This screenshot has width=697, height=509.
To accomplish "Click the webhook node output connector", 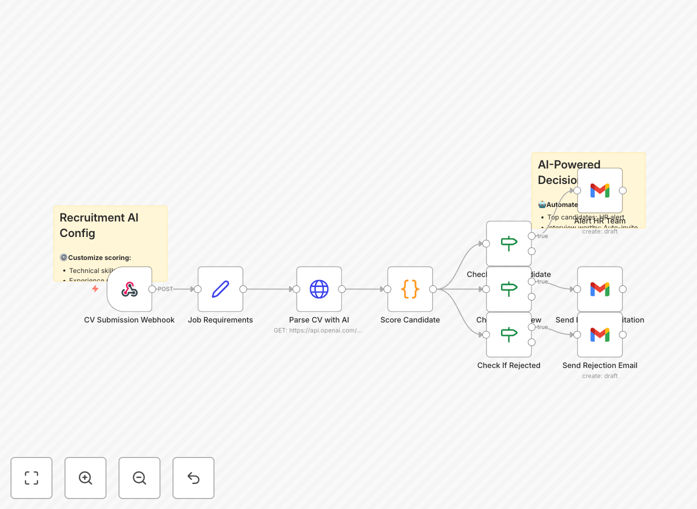I will (x=152, y=289).
